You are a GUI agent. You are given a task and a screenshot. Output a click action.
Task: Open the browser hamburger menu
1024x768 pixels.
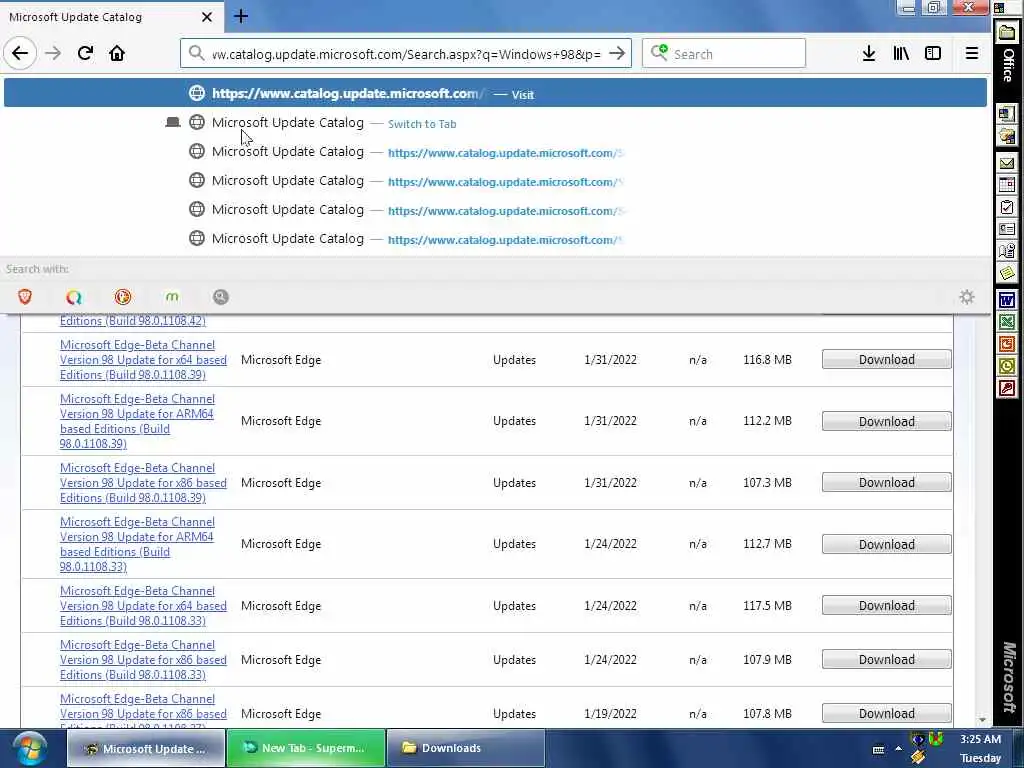[972, 54]
